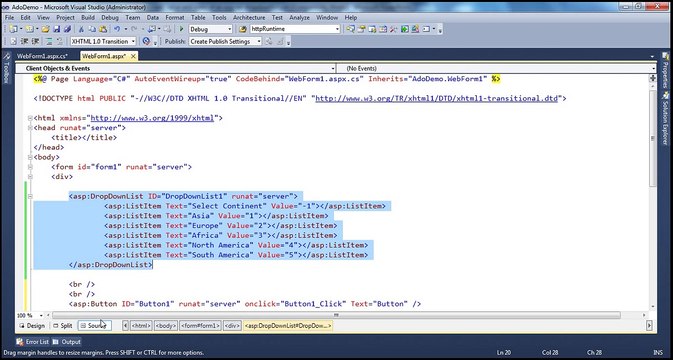Click the Properties Window toolbar icon
The height and width of the screenshot is (360, 673).
(x=361, y=29)
